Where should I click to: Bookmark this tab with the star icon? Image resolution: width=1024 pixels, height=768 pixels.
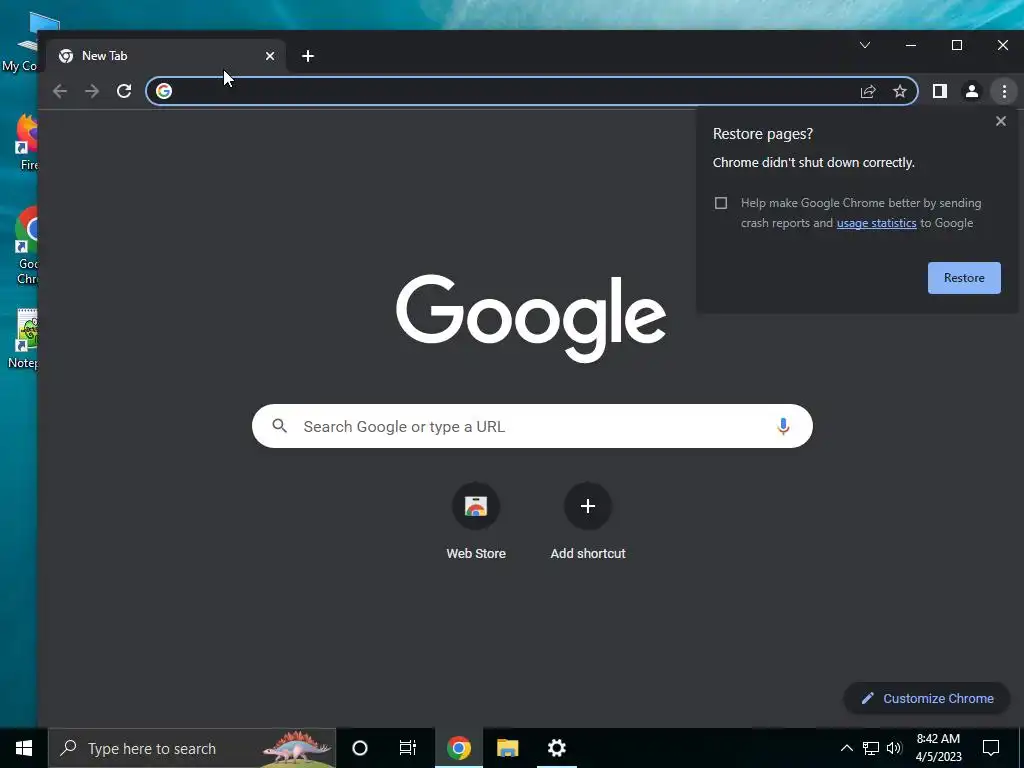[900, 91]
